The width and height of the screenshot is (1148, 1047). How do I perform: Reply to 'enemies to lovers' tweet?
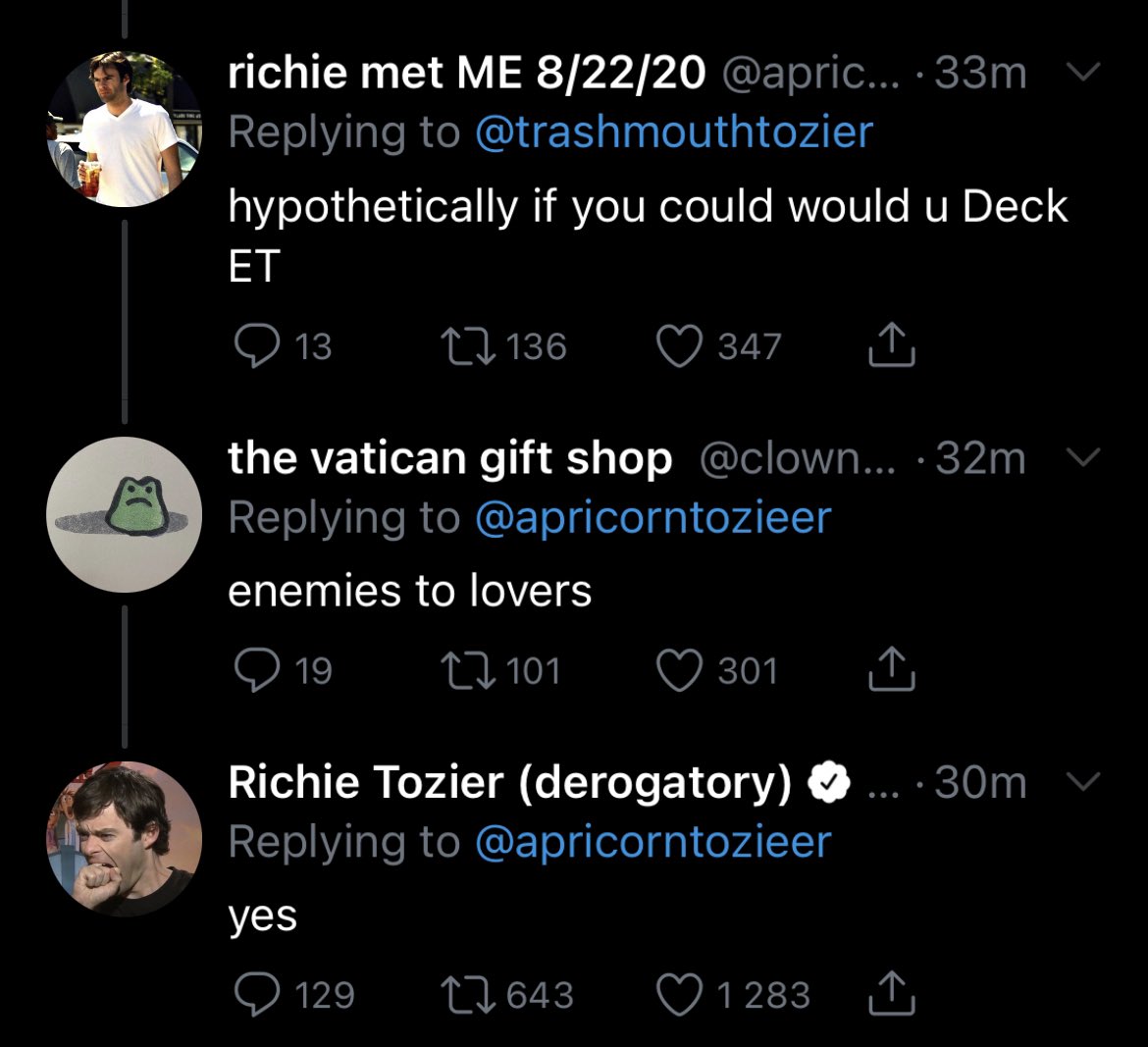point(256,670)
